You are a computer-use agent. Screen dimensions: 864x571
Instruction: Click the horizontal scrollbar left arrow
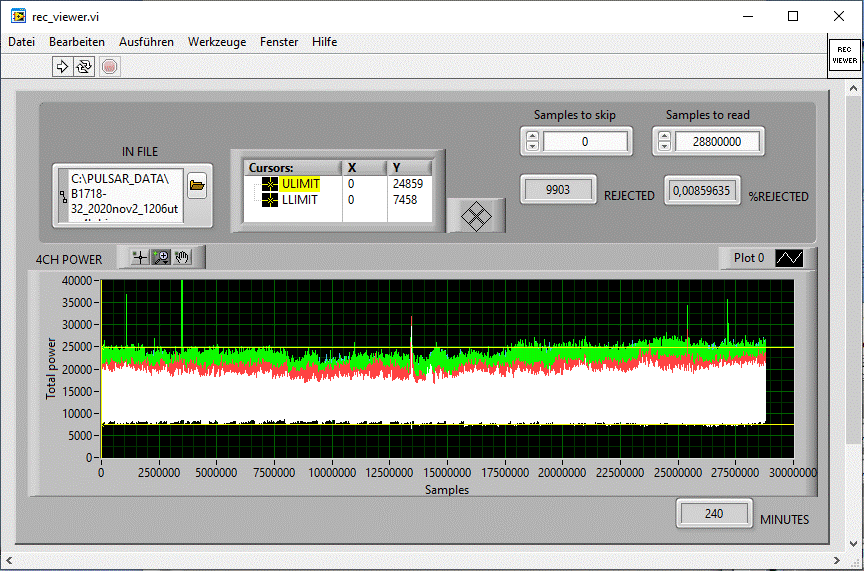click(x=8, y=561)
